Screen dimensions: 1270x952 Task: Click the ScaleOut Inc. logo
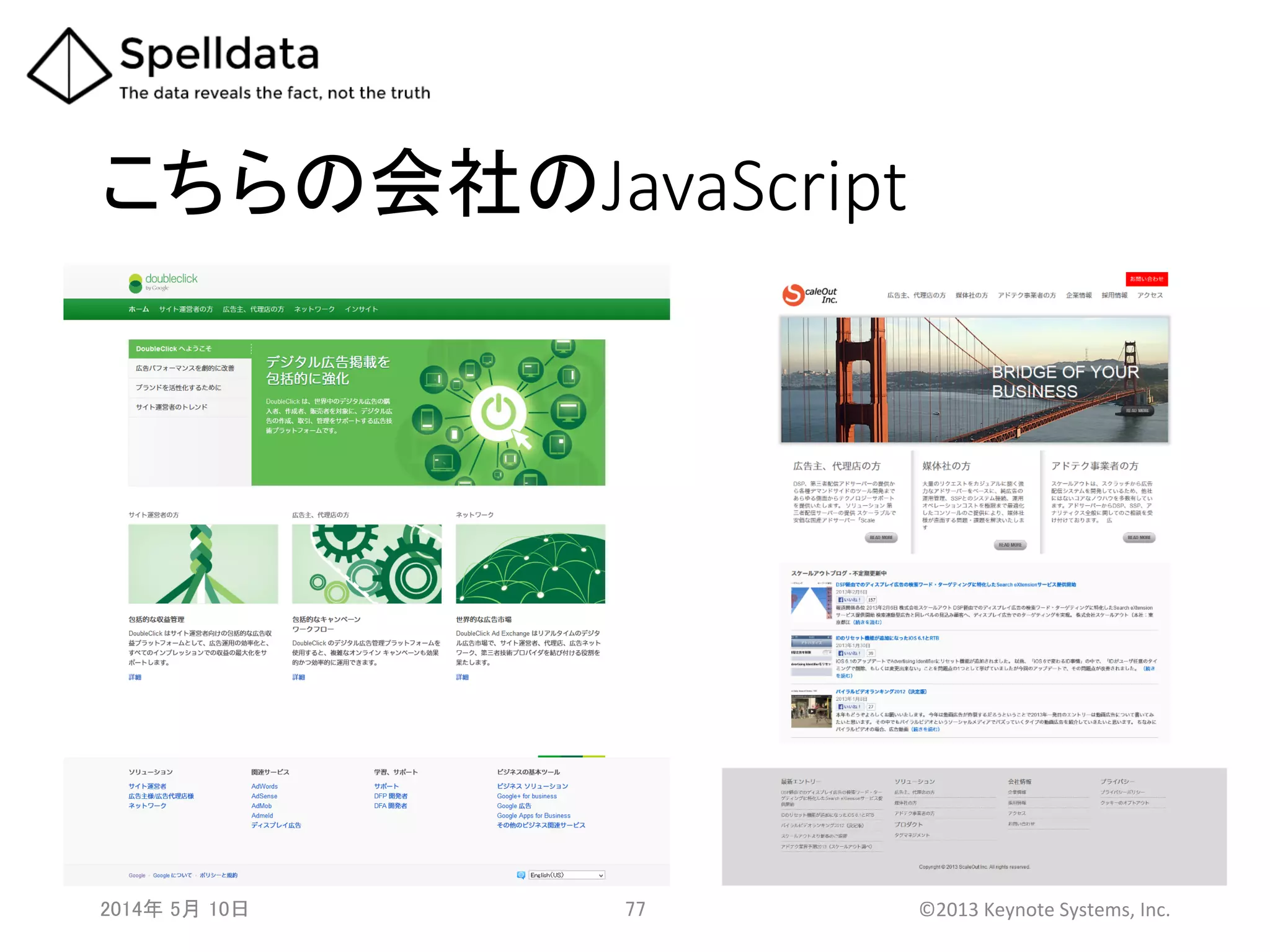pos(810,295)
